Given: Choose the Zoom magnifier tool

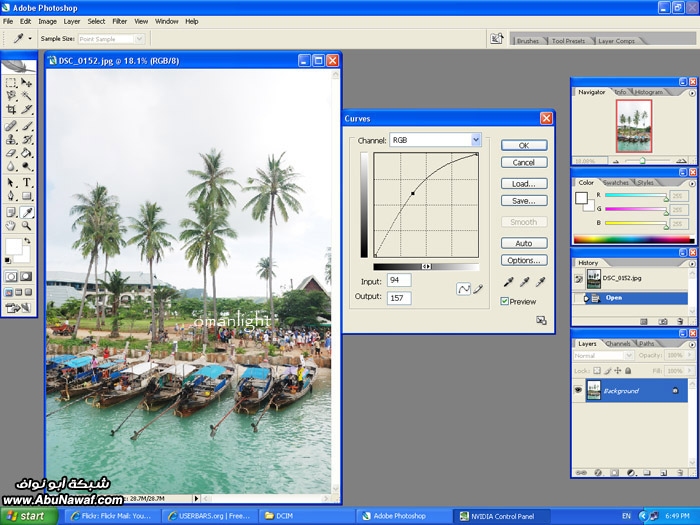Looking at the screenshot, I should 27,226.
